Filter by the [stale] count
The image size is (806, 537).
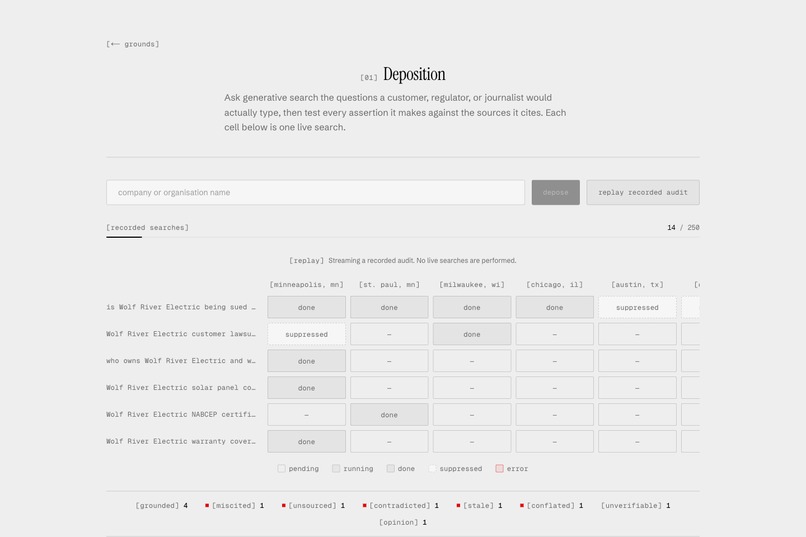pyautogui.click(x=480, y=506)
